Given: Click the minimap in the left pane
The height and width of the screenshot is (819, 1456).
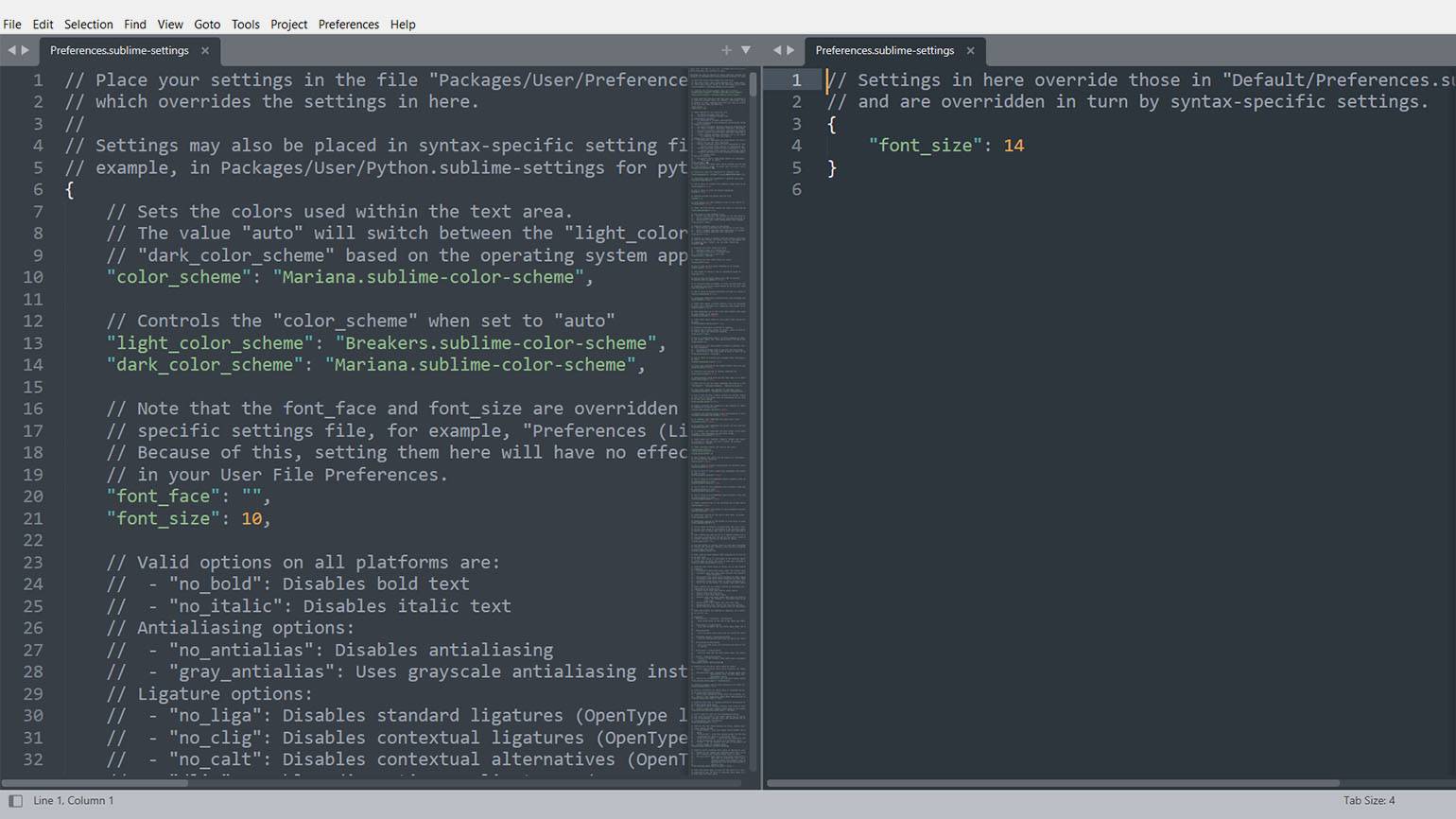Looking at the screenshot, I should point(718,378).
